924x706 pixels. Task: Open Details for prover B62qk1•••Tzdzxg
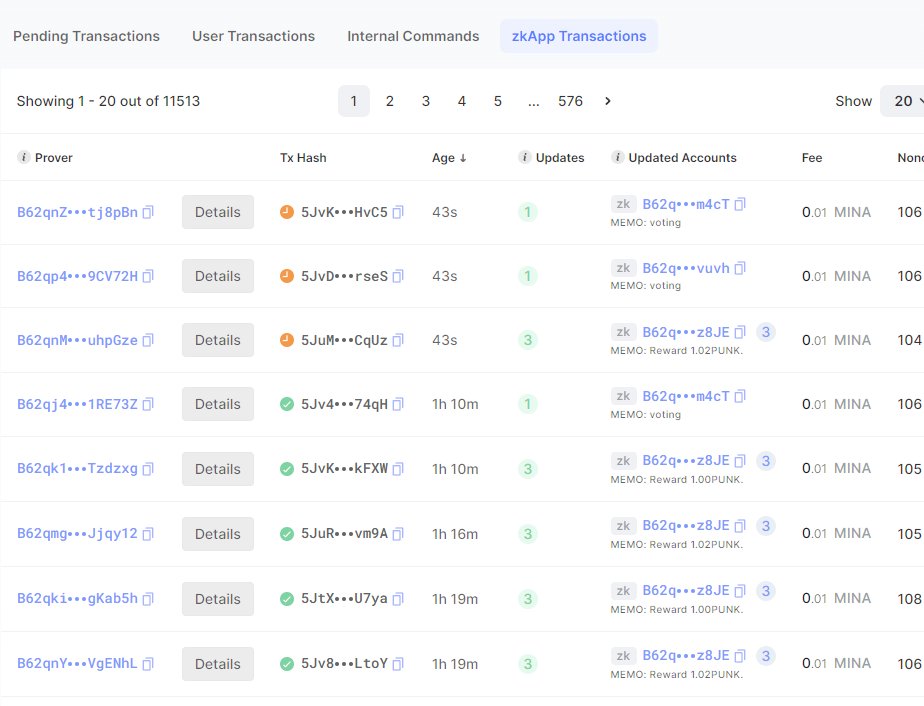218,469
